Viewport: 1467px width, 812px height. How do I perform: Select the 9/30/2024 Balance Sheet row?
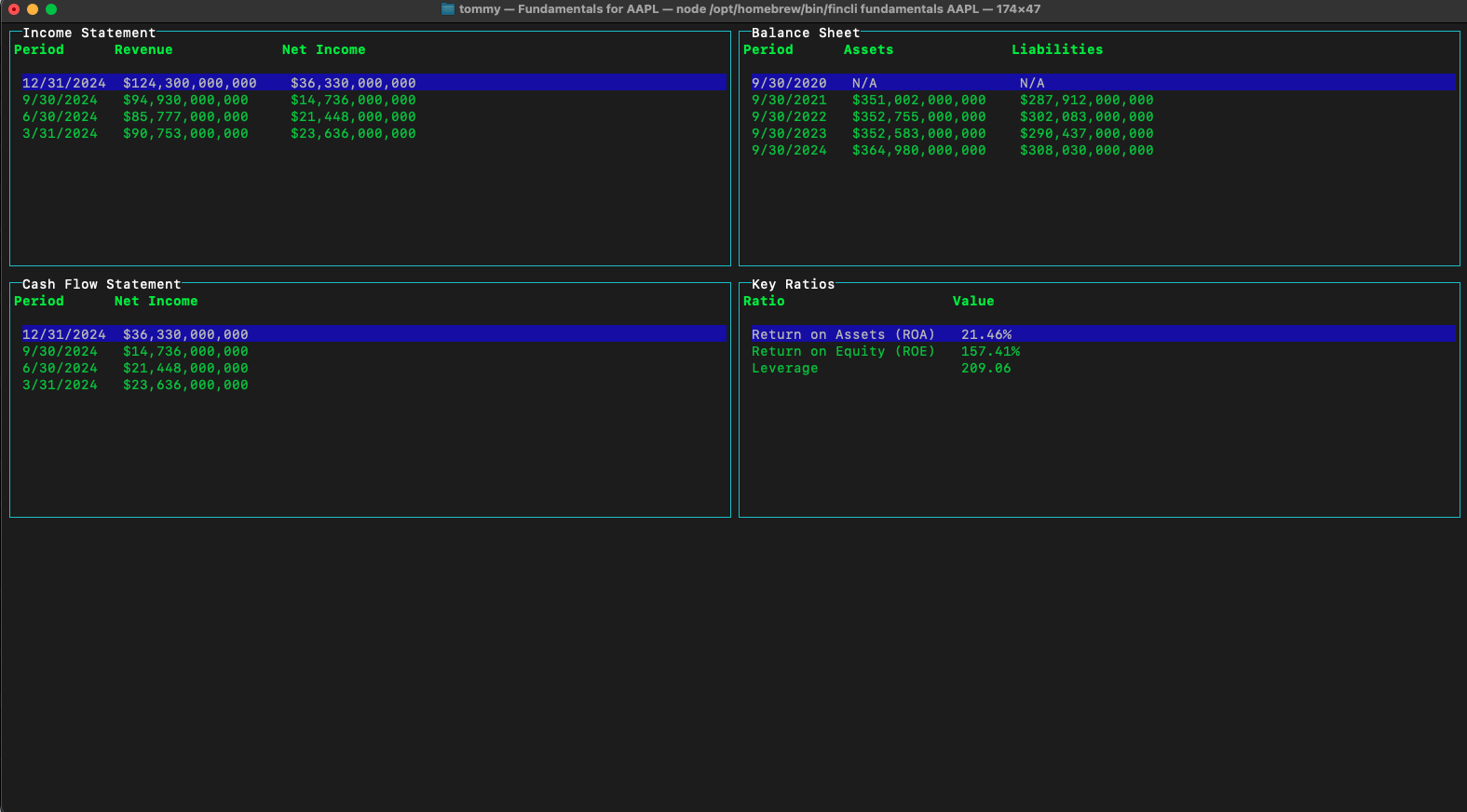(1104, 150)
